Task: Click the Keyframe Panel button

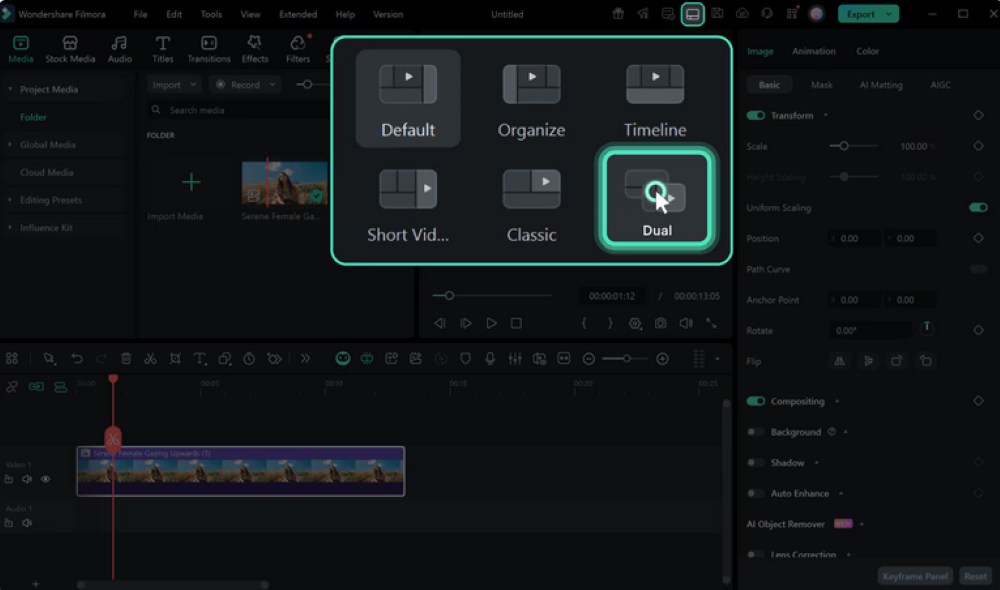Action: (x=914, y=577)
